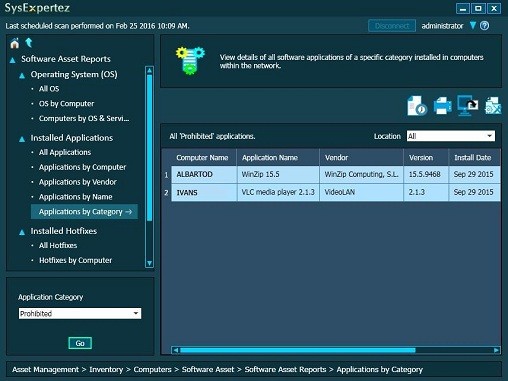Click the vertical tree scrollbar thumb
Viewport: 508px width, 381px height.
[149, 147]
